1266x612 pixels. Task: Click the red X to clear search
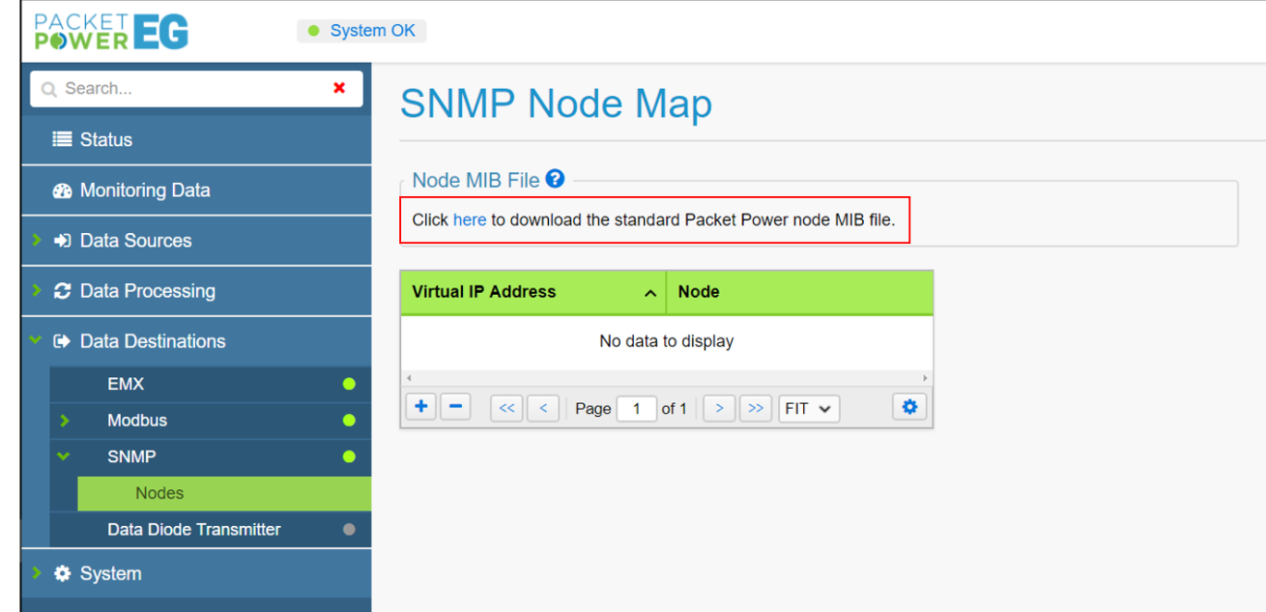pos(339,88)
